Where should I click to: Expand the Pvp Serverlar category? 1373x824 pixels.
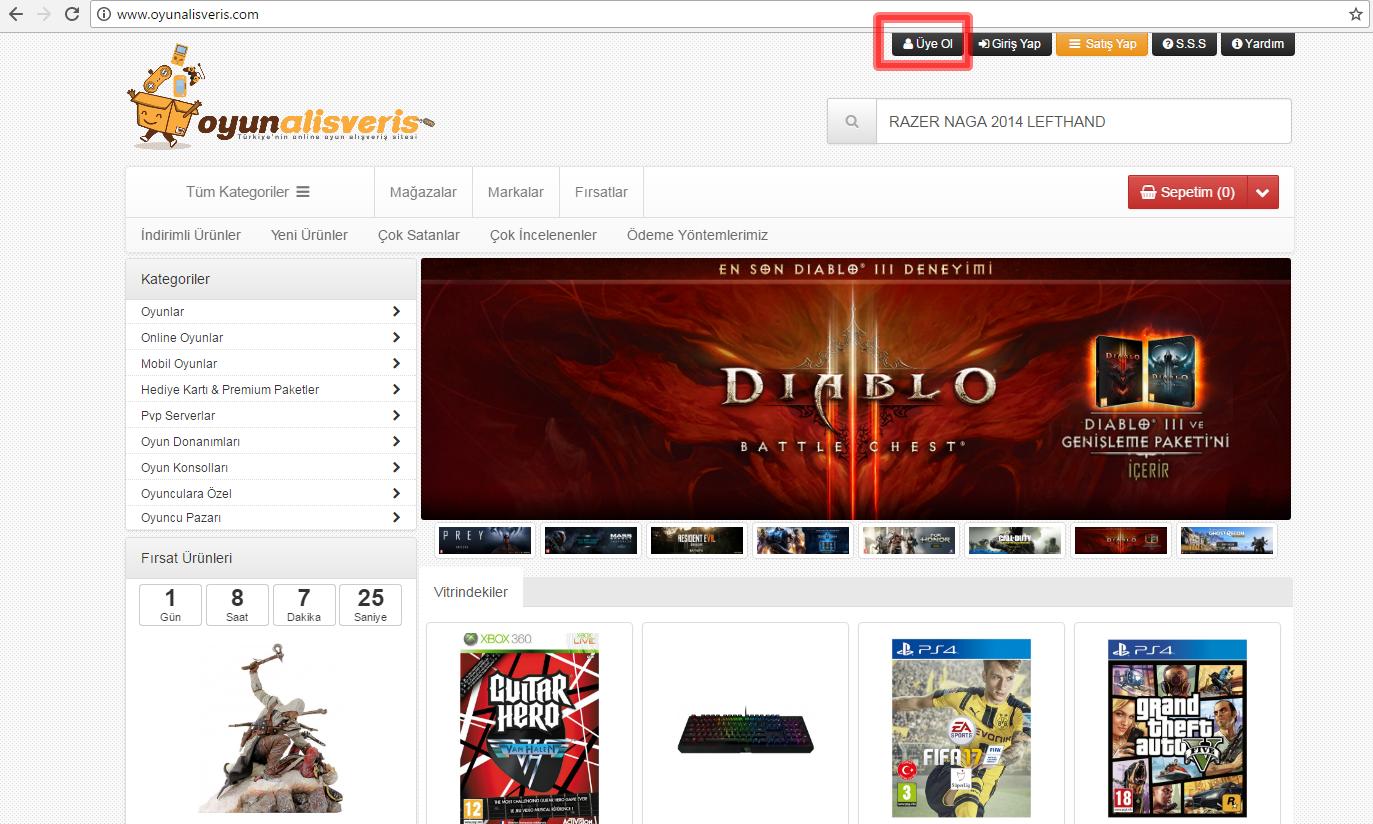pyautogui.click(x=271, y=416)
